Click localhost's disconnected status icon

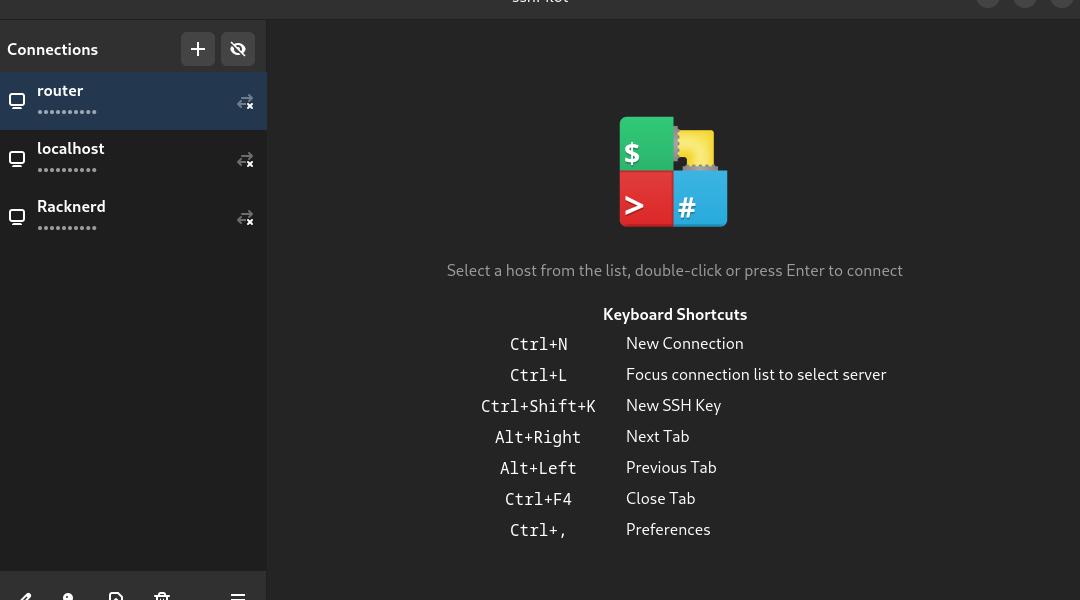click(245, 160)
